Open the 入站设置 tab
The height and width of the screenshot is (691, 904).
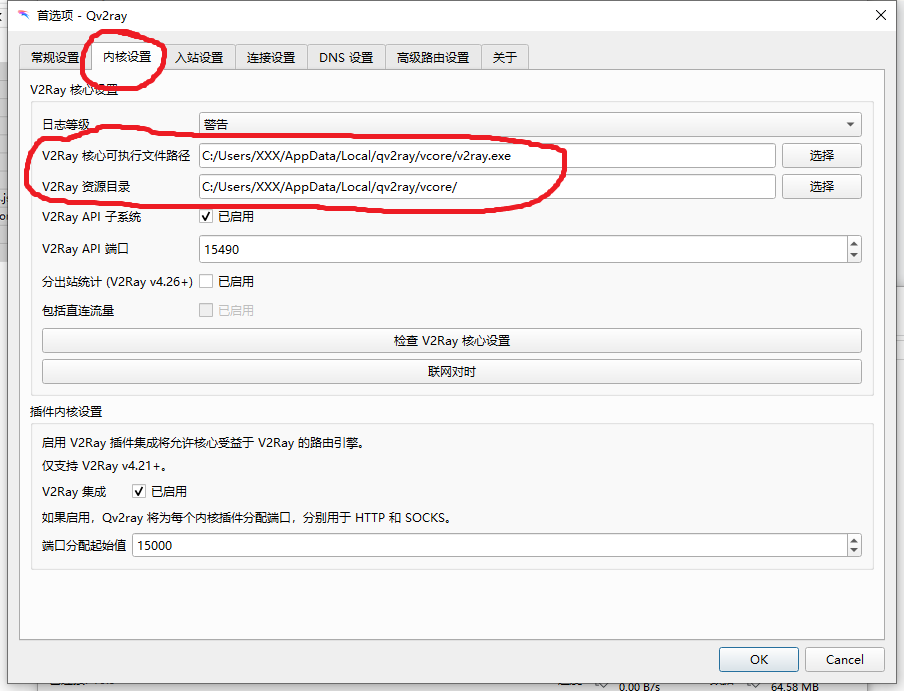[x=199, y=58]
